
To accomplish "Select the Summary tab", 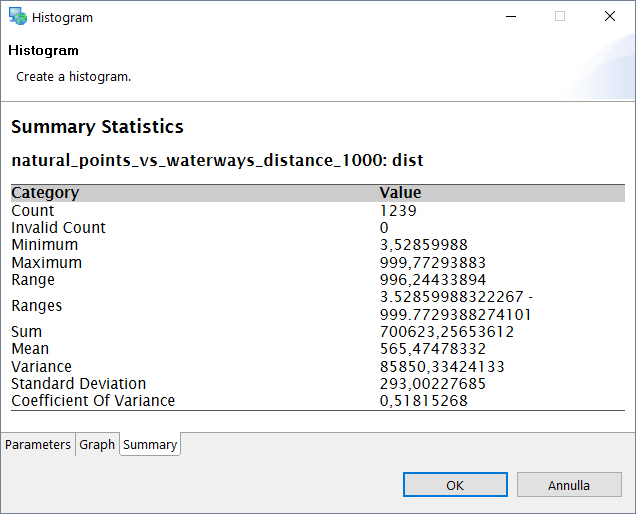I will pos(150,445).
